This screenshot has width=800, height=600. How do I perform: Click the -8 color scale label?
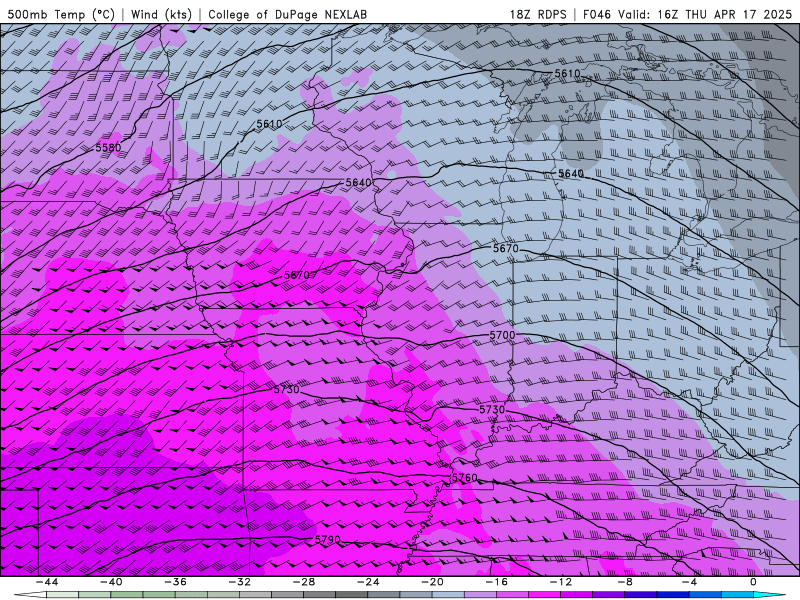coord(626,582)
